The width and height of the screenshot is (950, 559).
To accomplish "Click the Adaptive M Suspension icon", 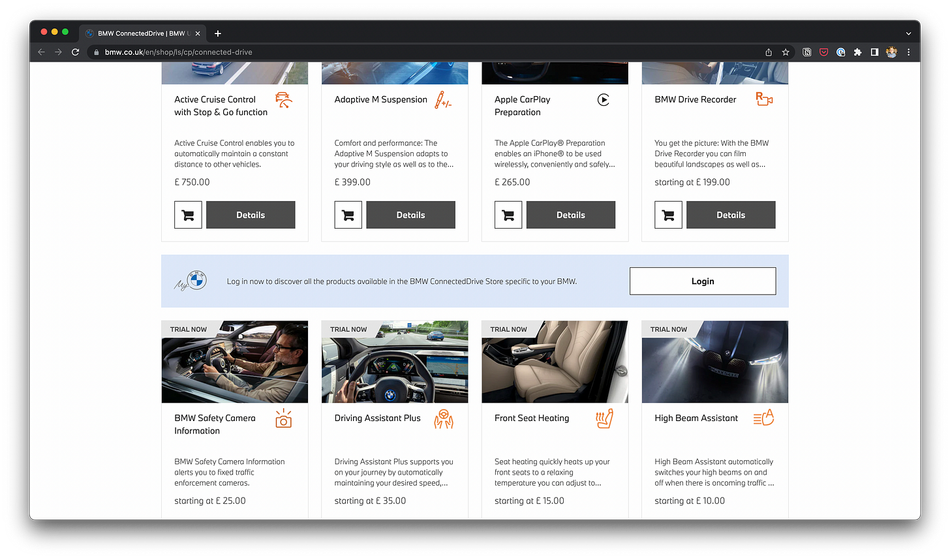I will click(443, 100).
